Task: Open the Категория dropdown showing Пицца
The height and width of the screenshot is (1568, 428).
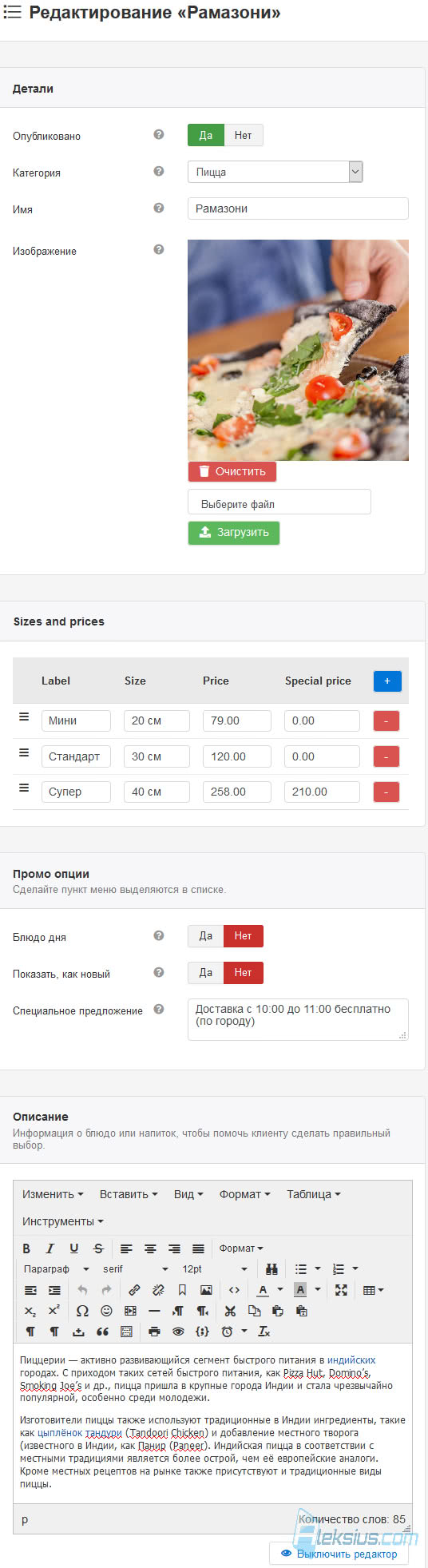Action: 275,172
